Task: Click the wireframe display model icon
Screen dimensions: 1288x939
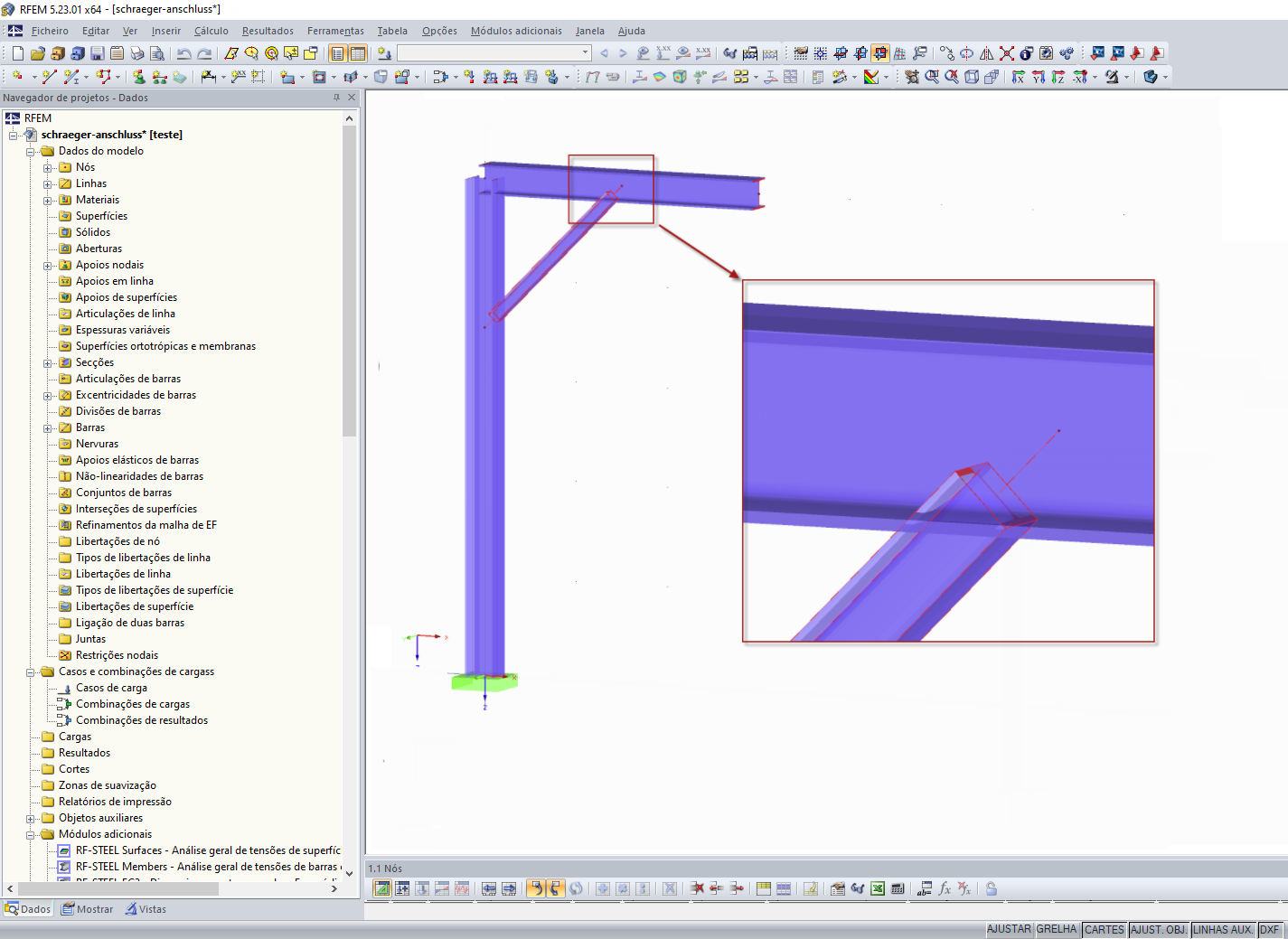Action: tap(972, 77)
